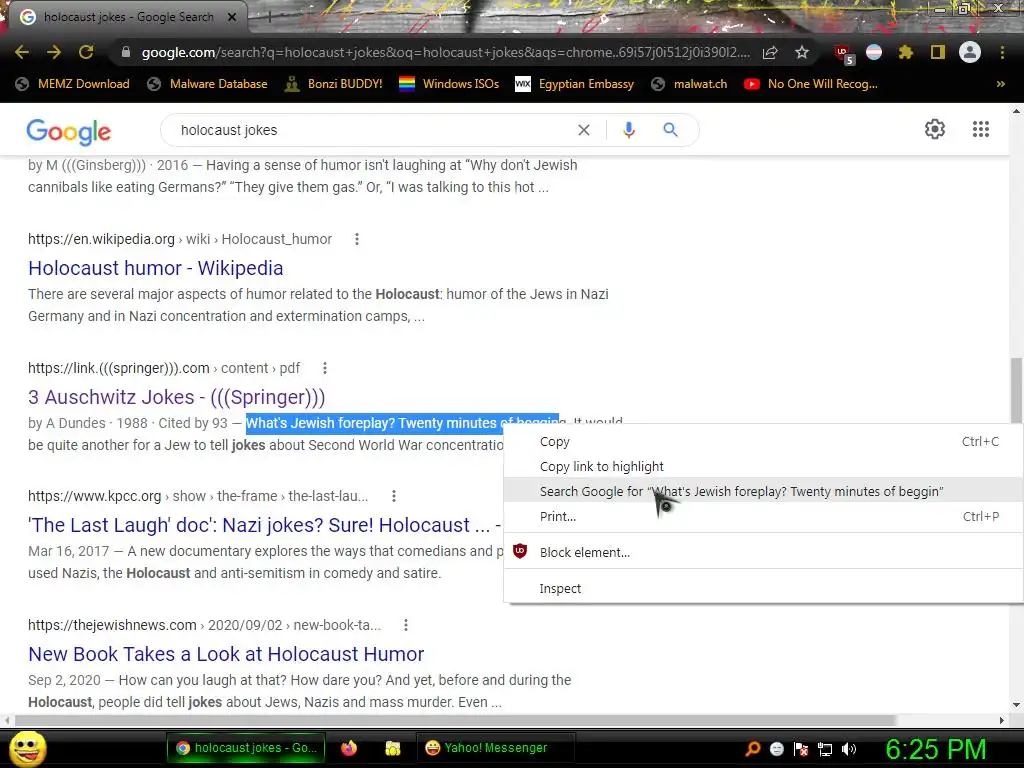The image size is (1024, 768).
Task: Open the Windows ISOs bookmark
Action: [x=449, y=84]
